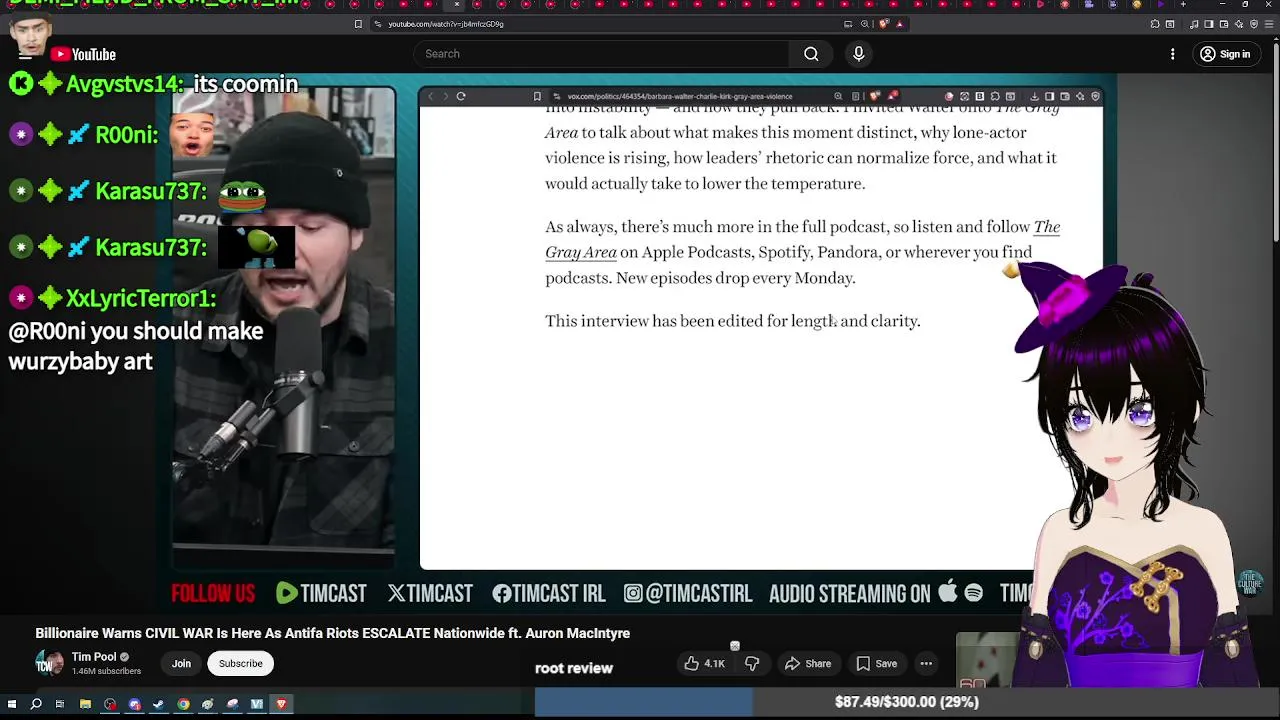The image size is (1280, 720).
Task: Click the YouTube search magnifier button
Action: tap(811, 54)
